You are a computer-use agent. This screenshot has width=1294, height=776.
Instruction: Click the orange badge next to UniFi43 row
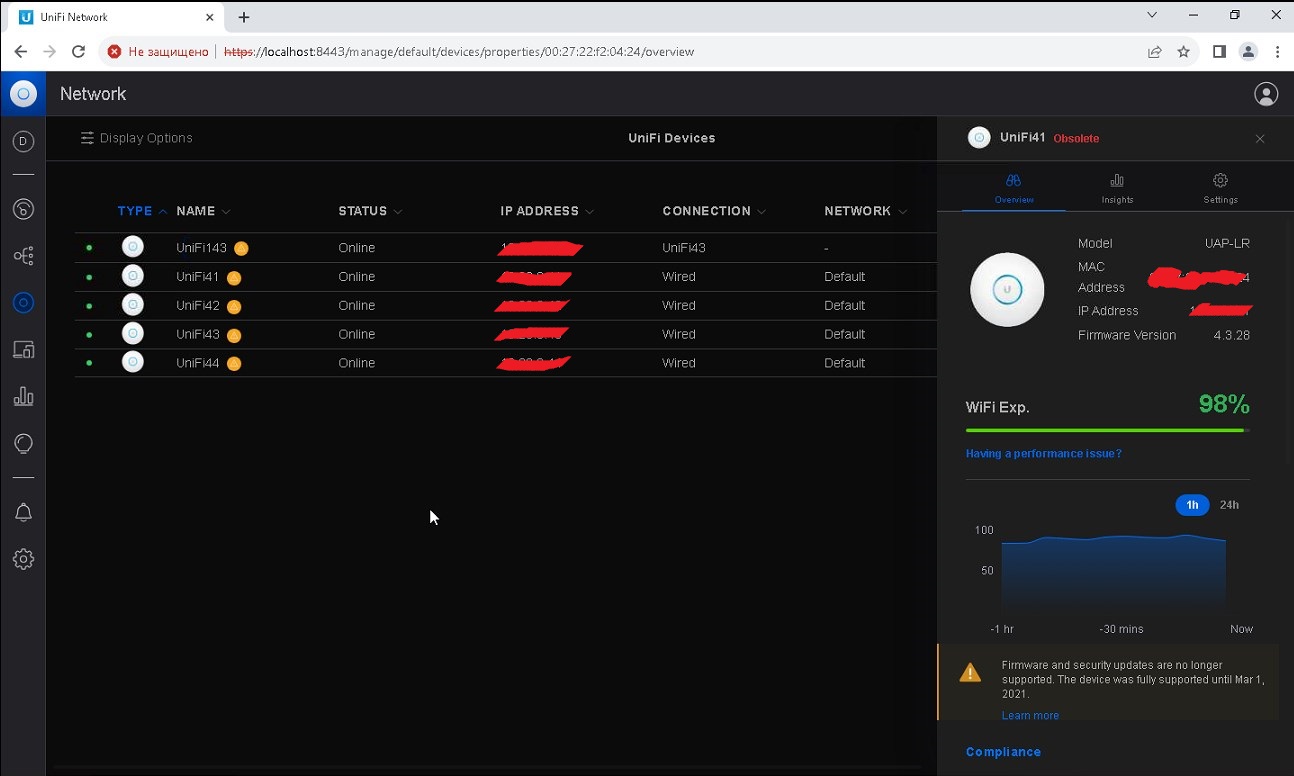click(x=233, y=335)
